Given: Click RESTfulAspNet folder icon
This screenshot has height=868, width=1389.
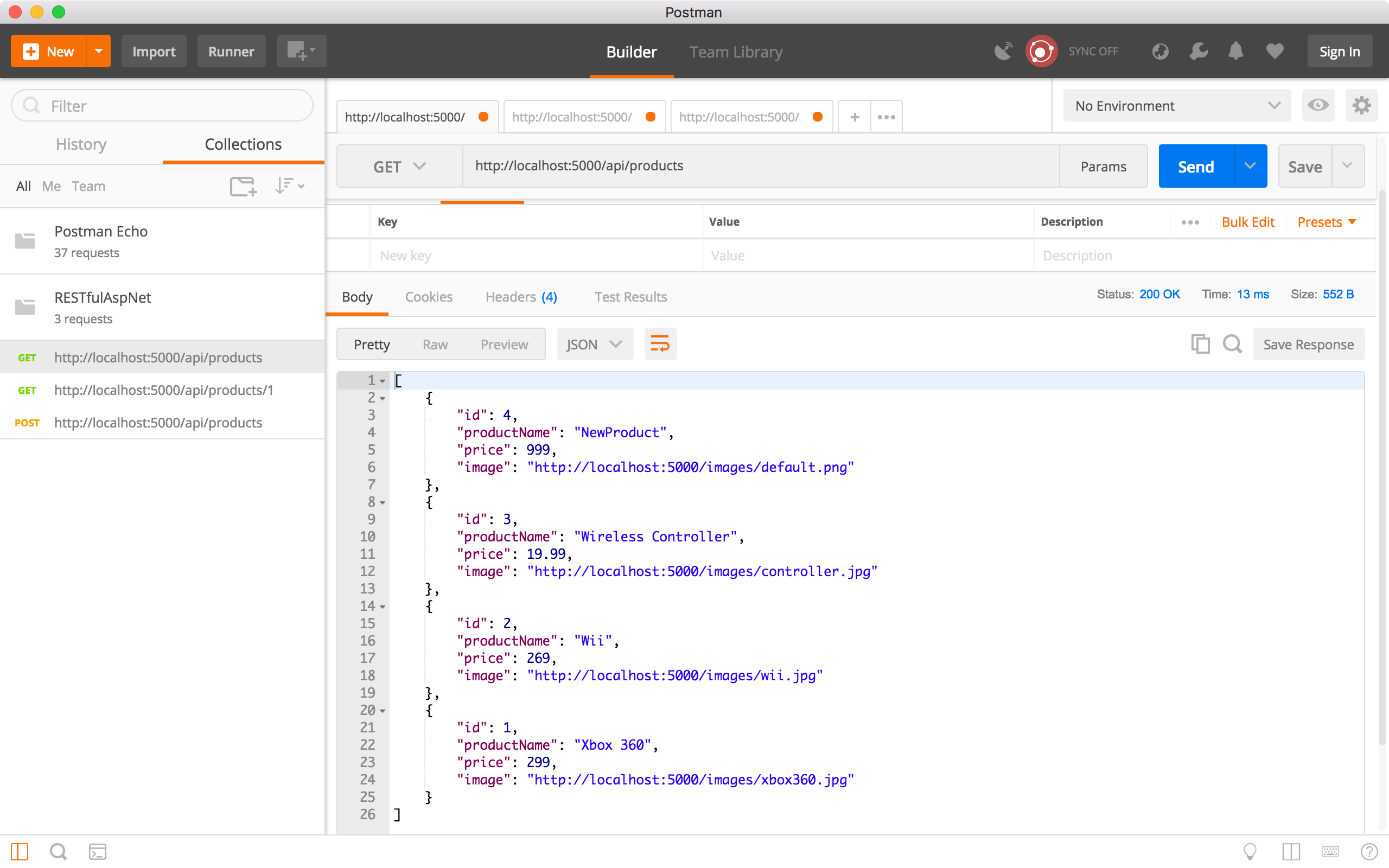Looking at the screenshot, I should coord(26,307).
